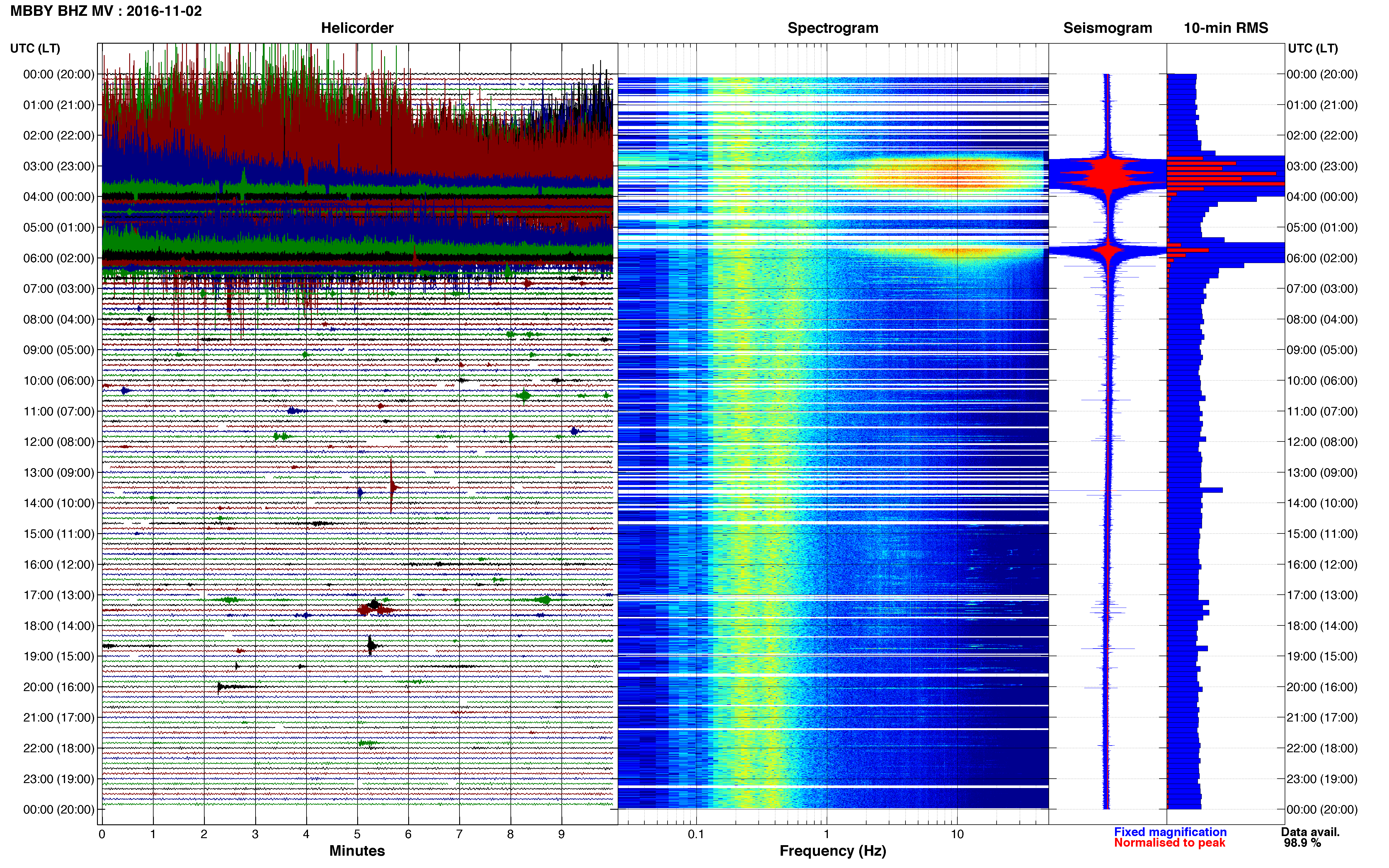
Task: Click the red seismogram peak near 03:15
Action: [1108, 173]
